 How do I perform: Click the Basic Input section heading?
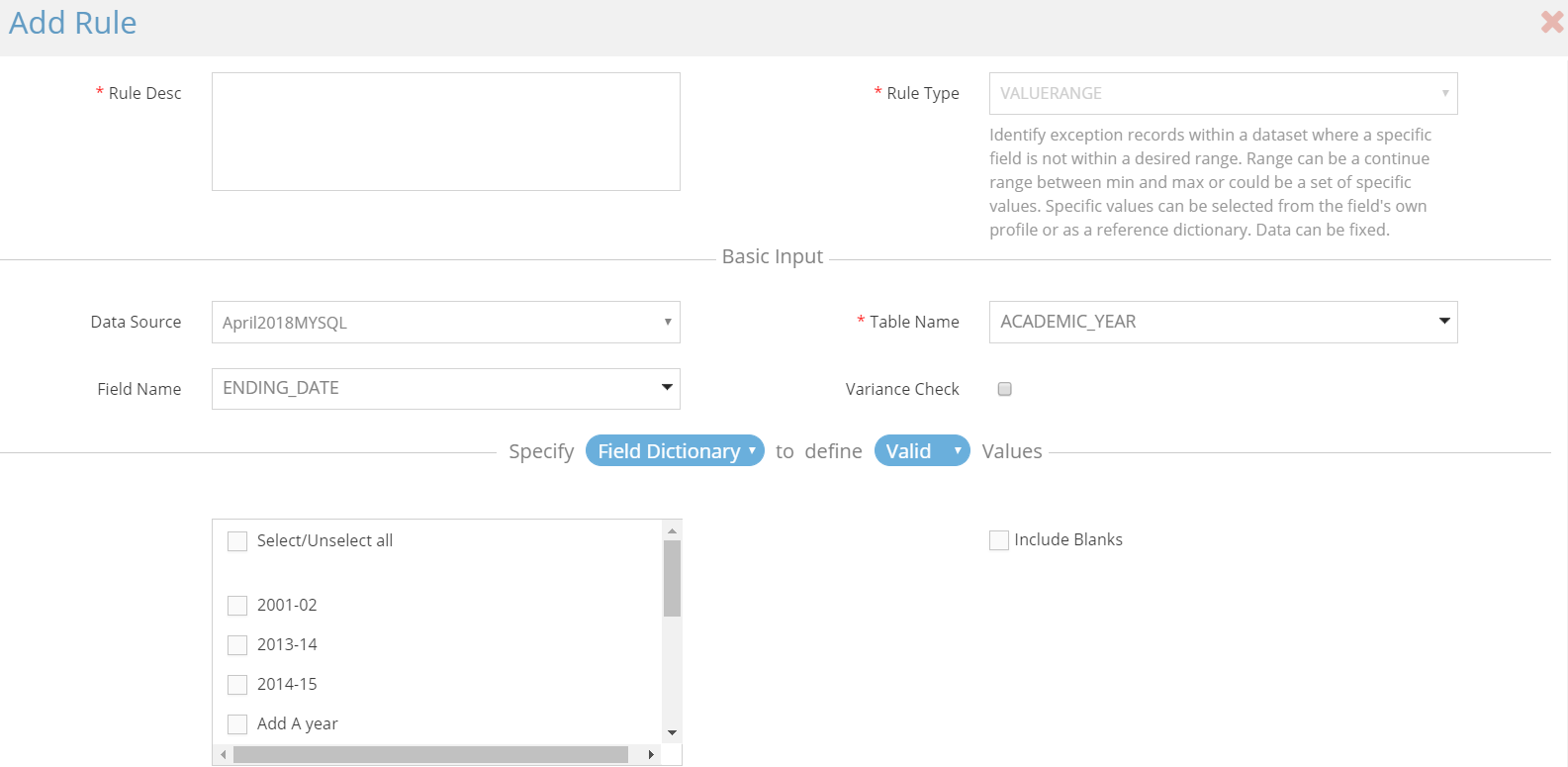point(773,256)
